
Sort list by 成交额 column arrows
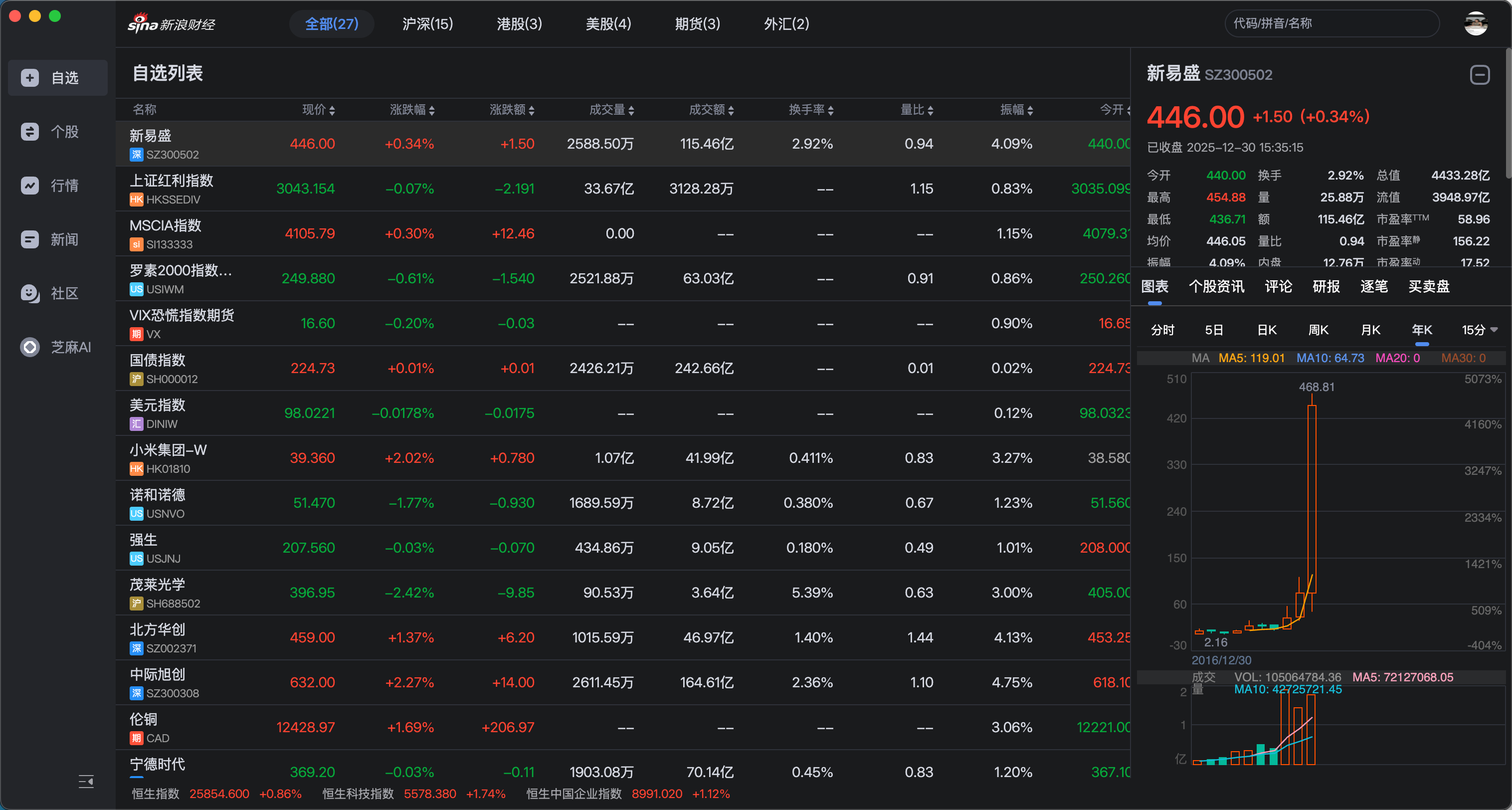(731, 110)
